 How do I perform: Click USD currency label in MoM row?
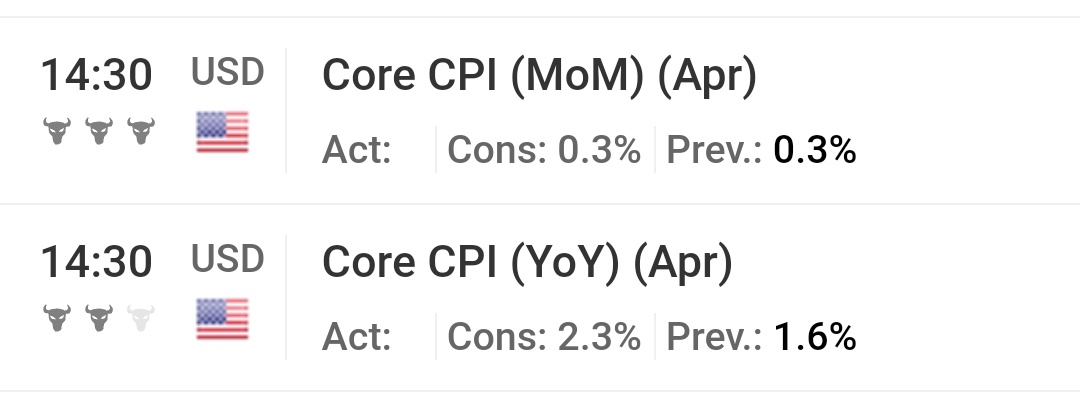[x=227, y=72]
